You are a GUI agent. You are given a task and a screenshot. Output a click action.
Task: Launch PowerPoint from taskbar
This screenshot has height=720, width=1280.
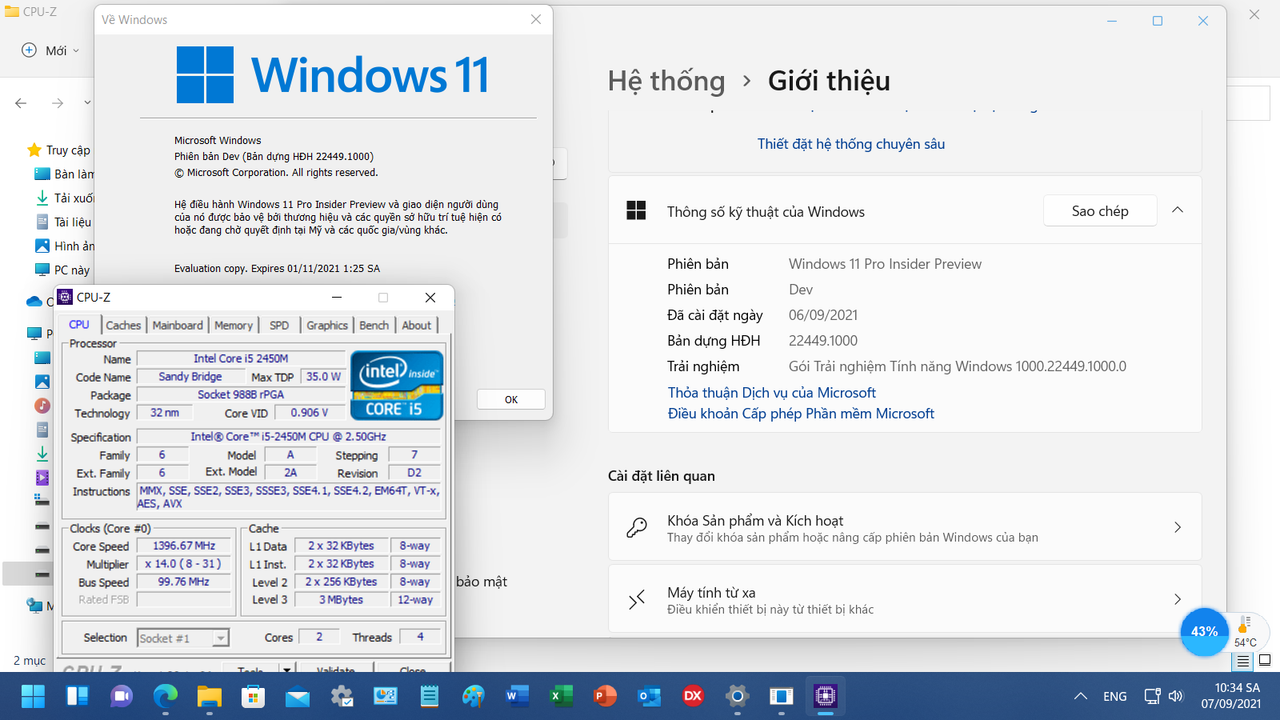605,696
